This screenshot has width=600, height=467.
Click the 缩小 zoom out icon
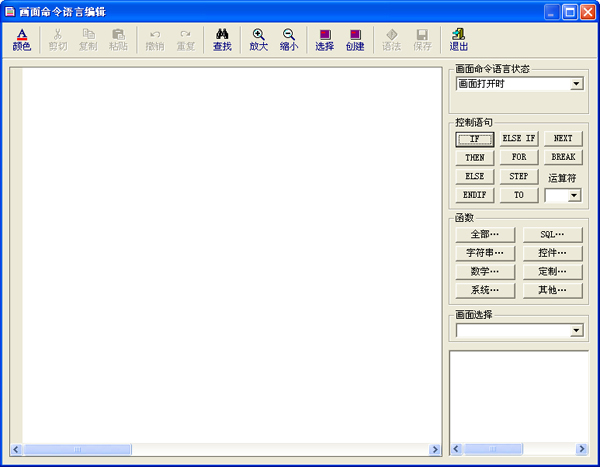289,40
